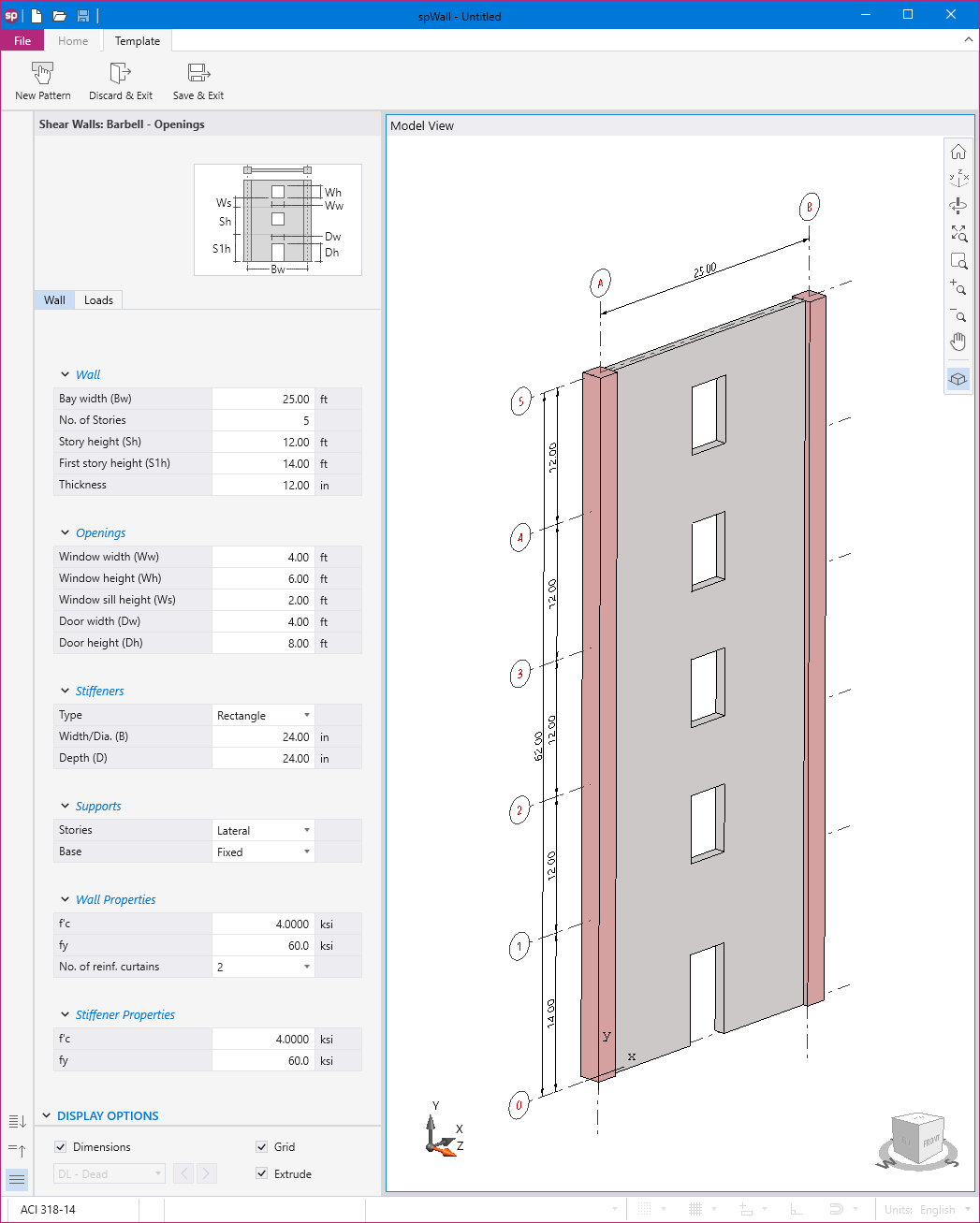Toggle the 3D isometric cube view icon

click(x=958, y=379)
